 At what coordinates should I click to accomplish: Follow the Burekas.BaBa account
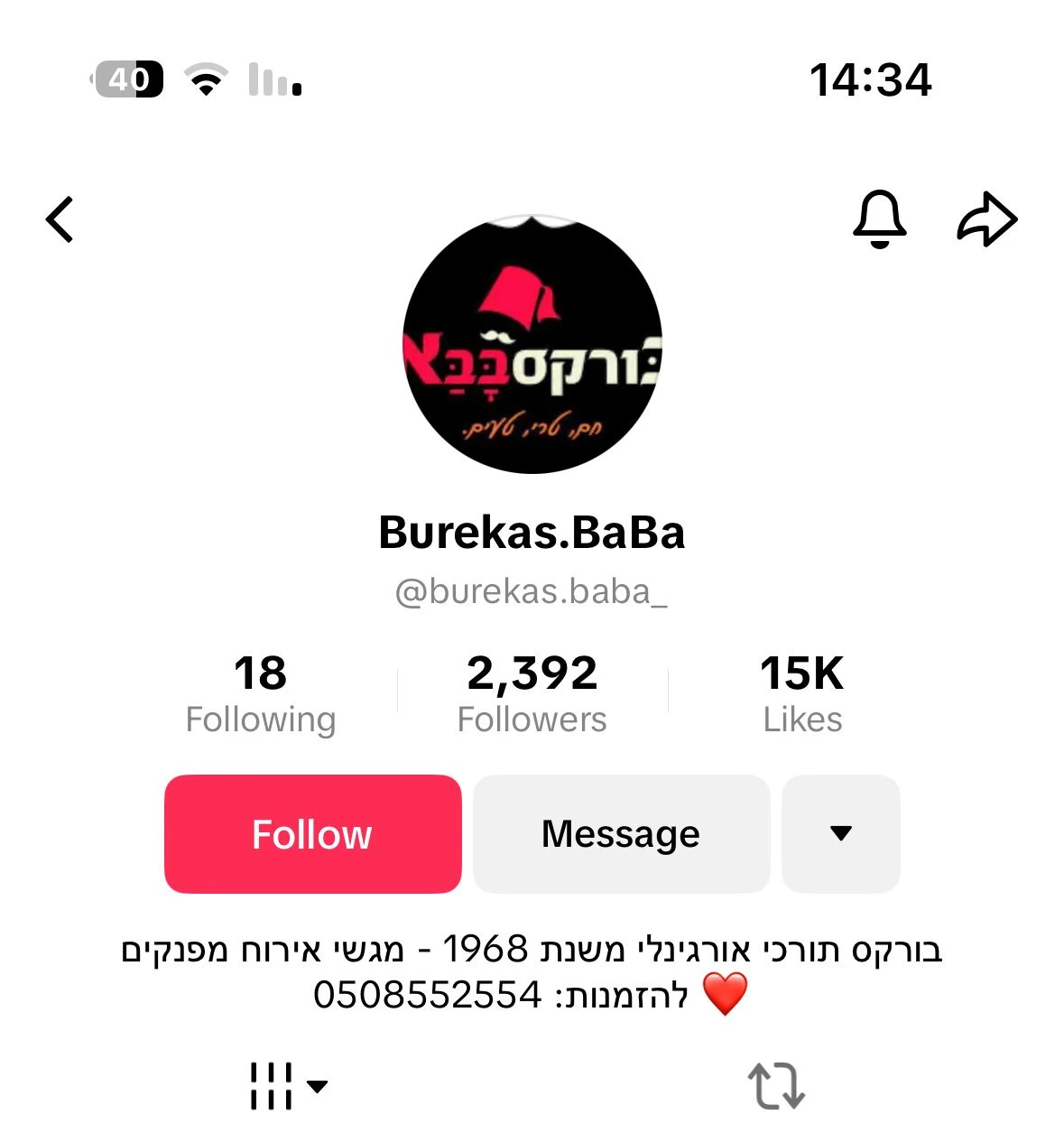click(312, 834)
